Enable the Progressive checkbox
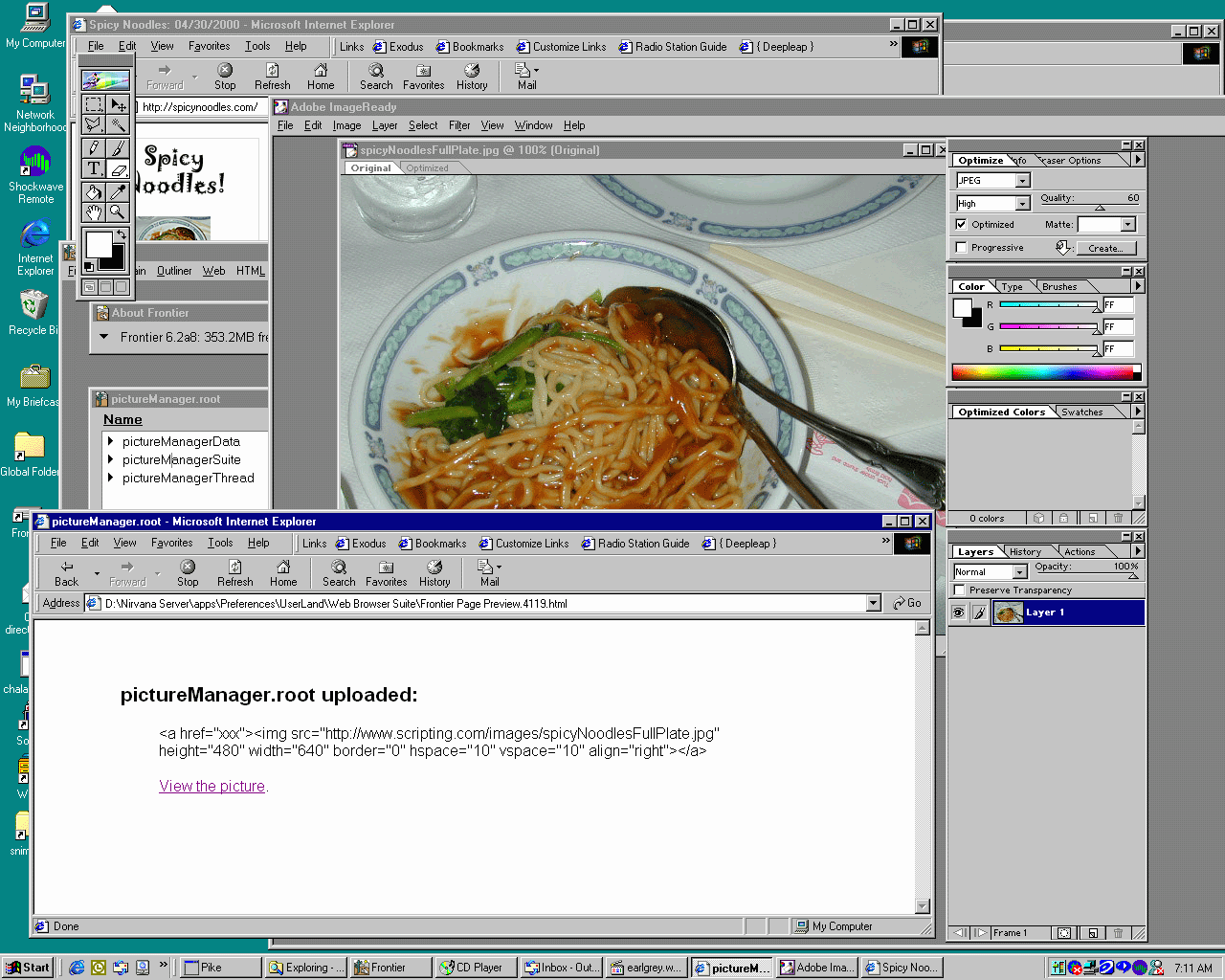 (x=962, y=248)
